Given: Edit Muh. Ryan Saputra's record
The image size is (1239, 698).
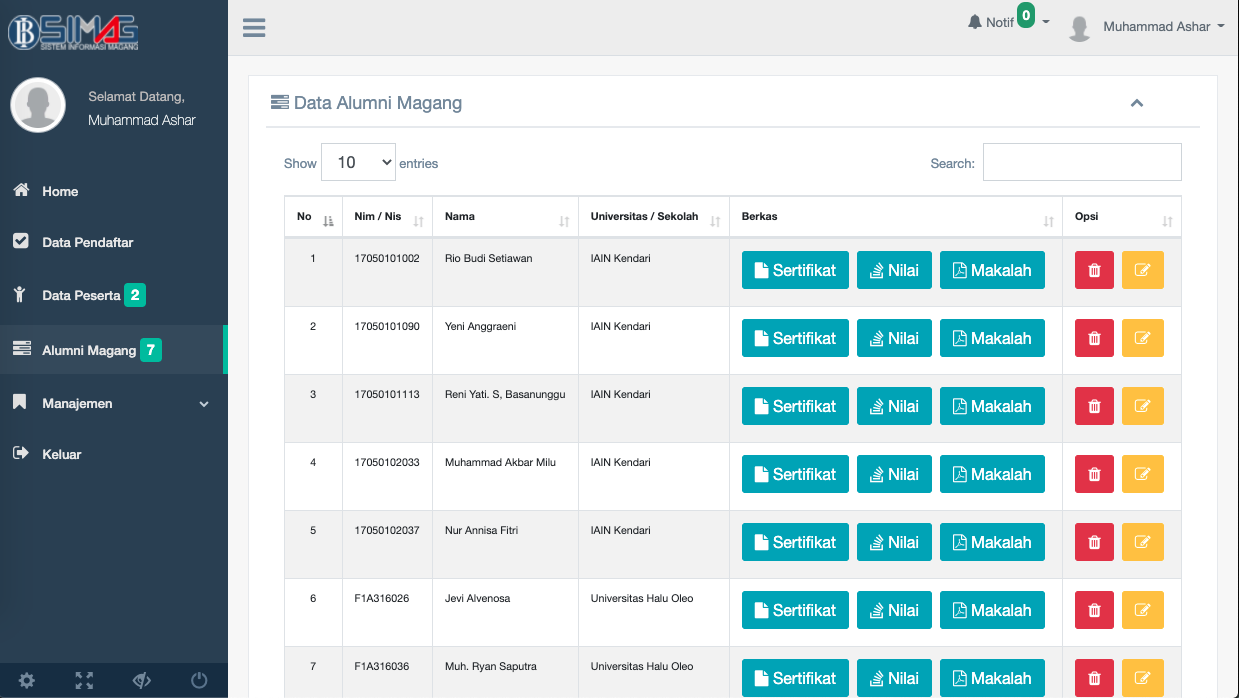Looking at the screenshot, I should coord(1143,678).
